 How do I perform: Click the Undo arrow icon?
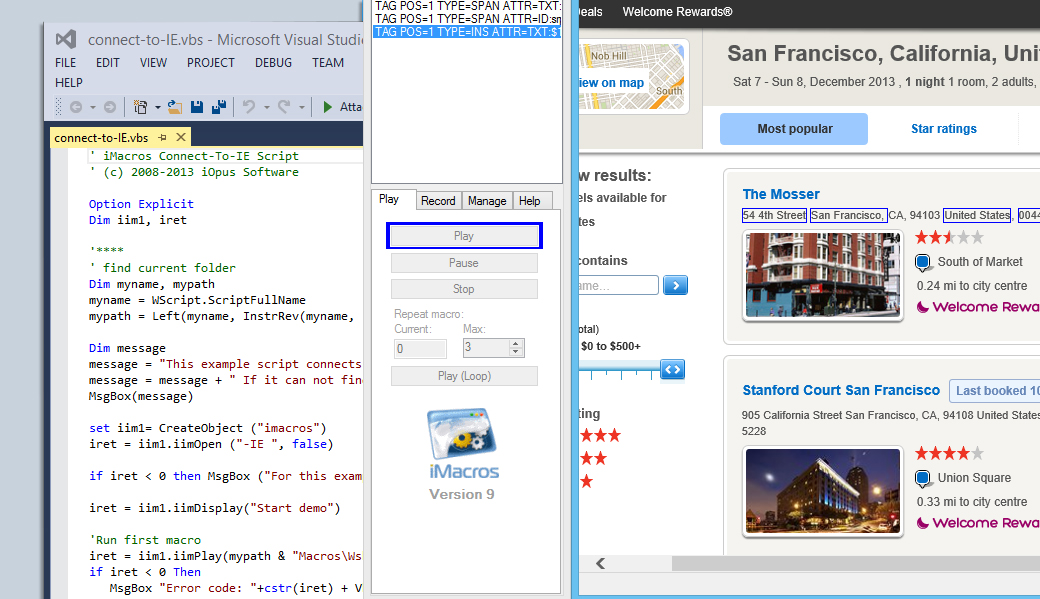249,107
